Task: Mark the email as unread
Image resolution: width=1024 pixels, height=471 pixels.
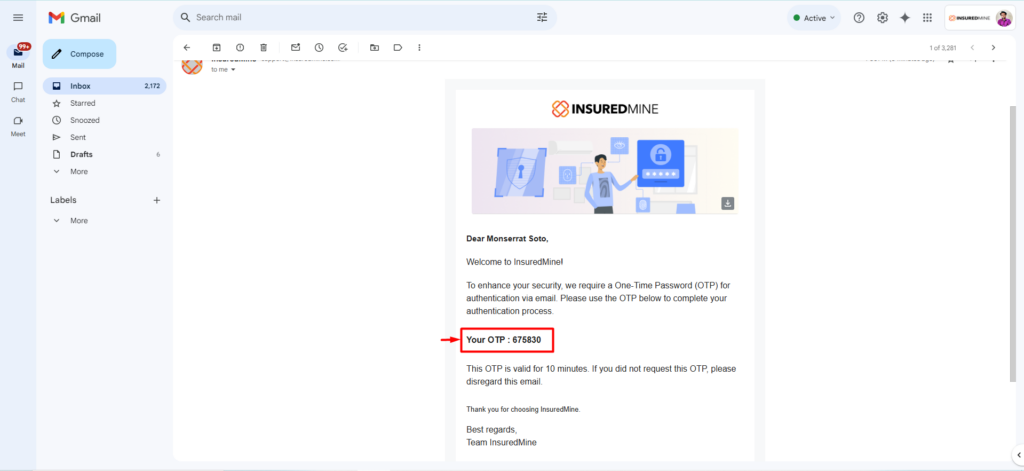Action: pyautogui.click(x=295, y=48)
